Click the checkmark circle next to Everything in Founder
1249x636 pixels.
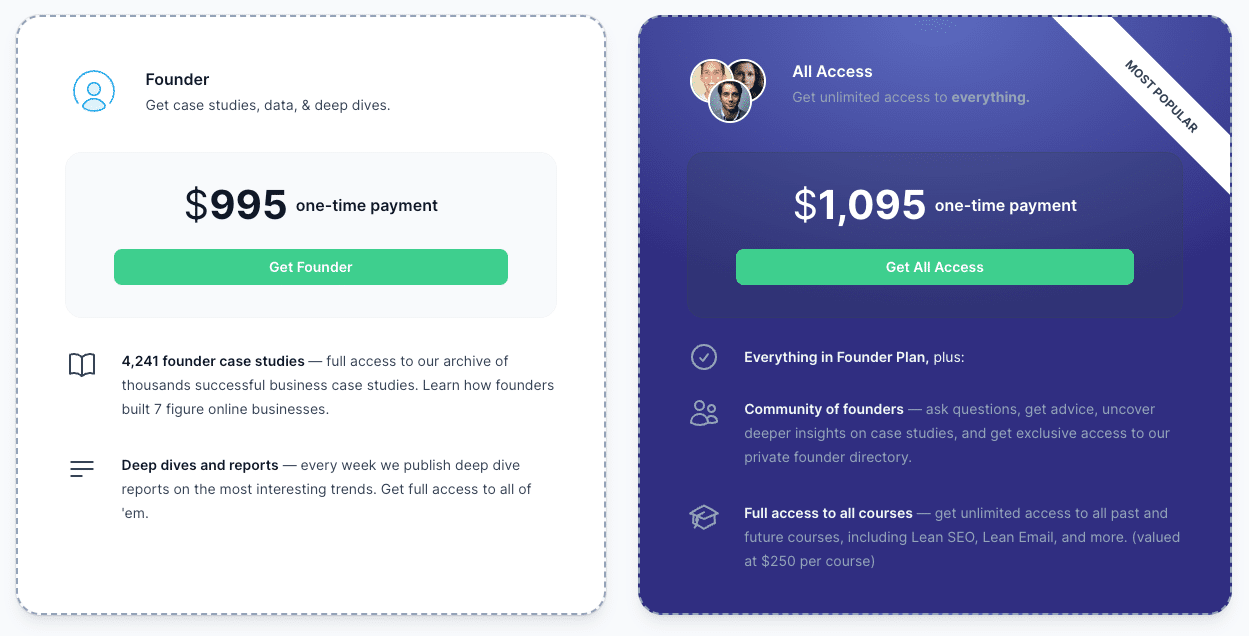(704, 356)
